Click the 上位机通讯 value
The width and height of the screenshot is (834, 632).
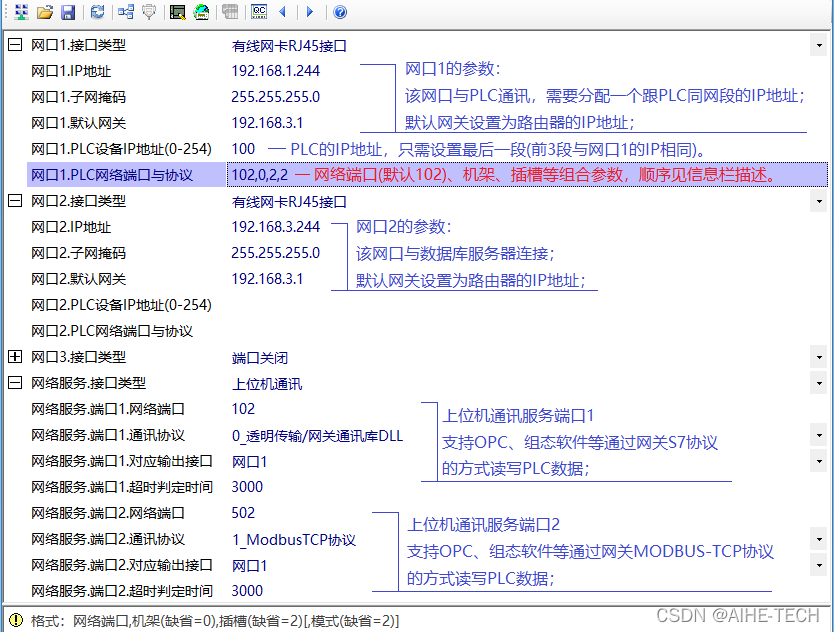pyautogui.click(x=267, y=384)
